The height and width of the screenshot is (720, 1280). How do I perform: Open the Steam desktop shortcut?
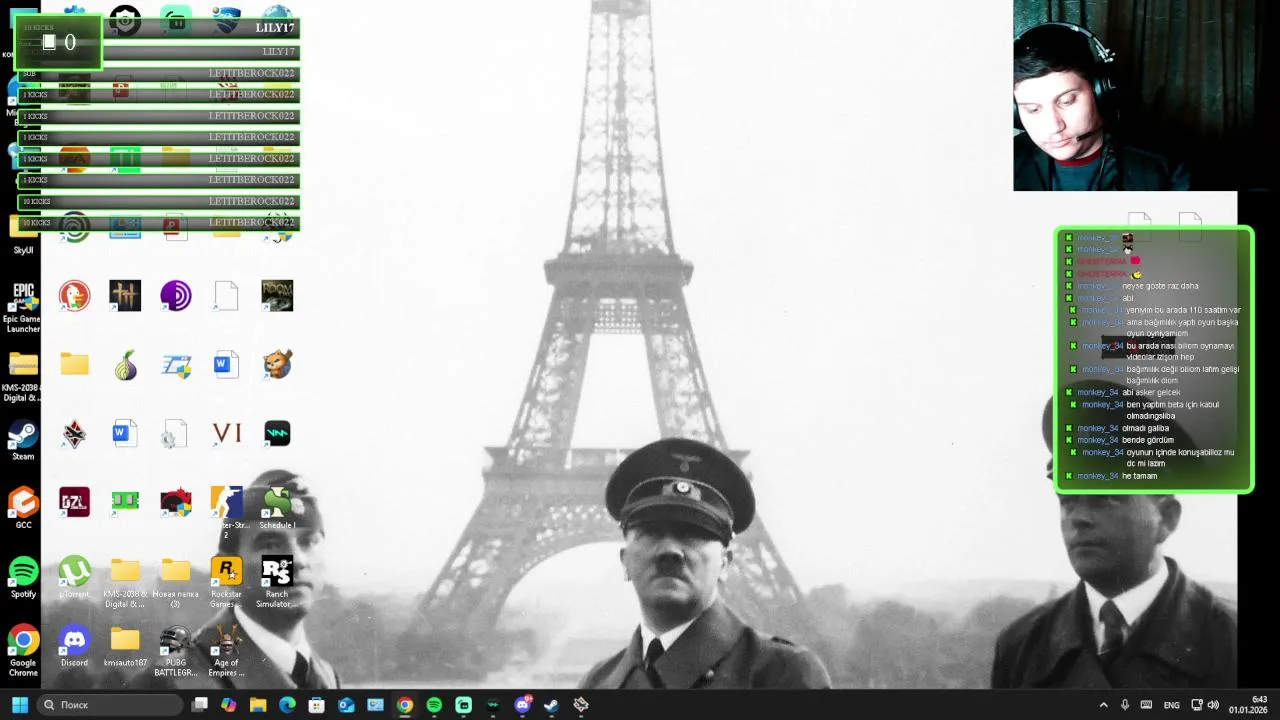pyautogui.click(x=23, y=440)
